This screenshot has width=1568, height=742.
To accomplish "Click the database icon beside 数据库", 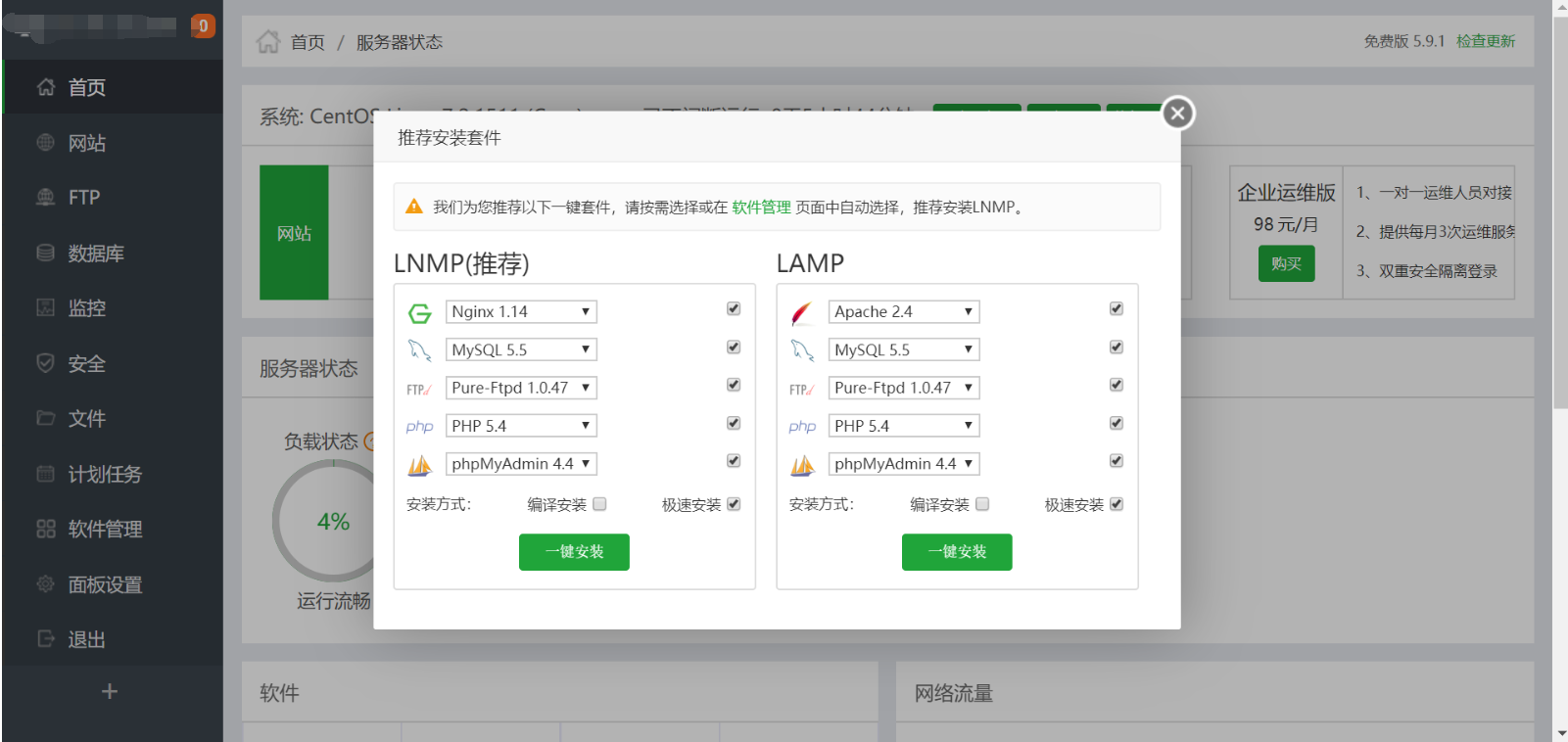I will pyautogui.click(x=45, y=253).
